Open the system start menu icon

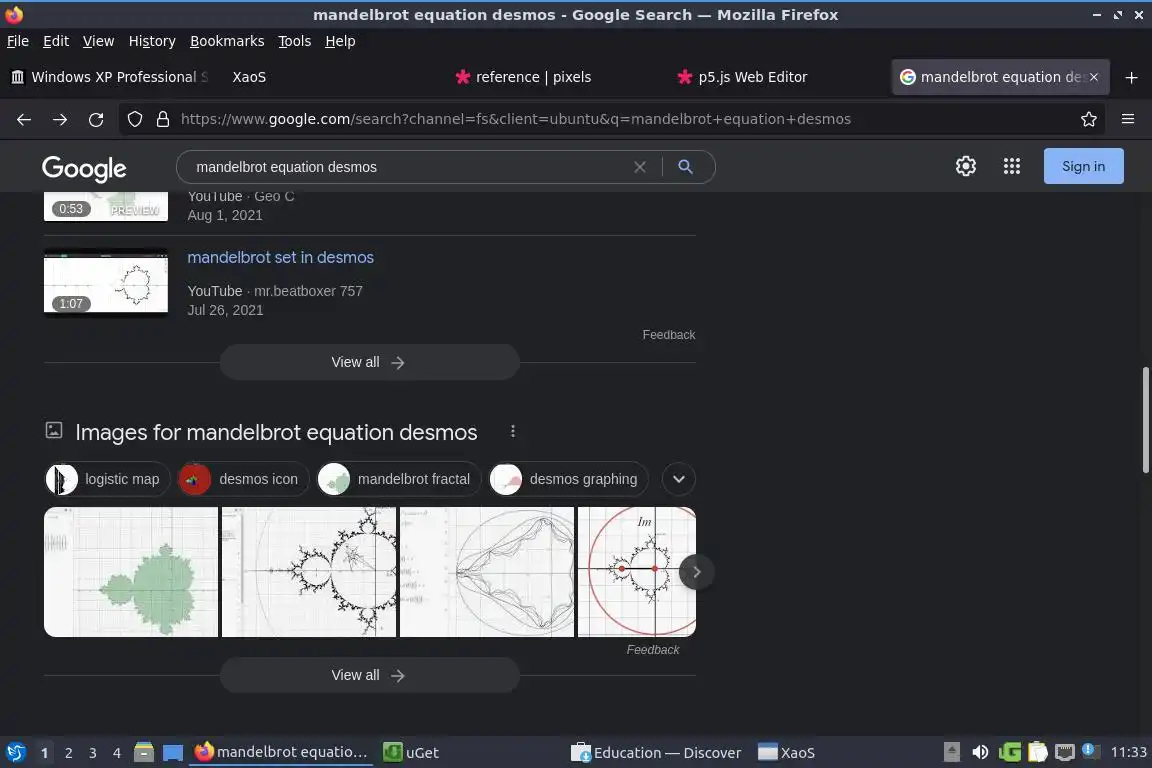(15, 752)
